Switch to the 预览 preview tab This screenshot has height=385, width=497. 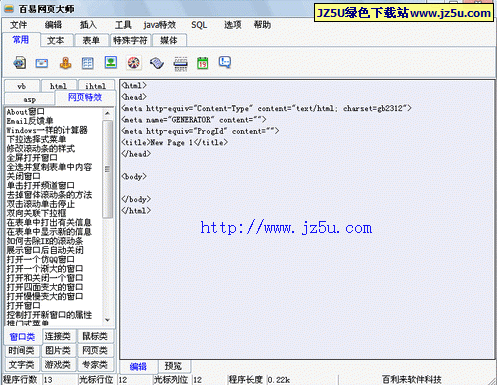click(x=173, y=366)
